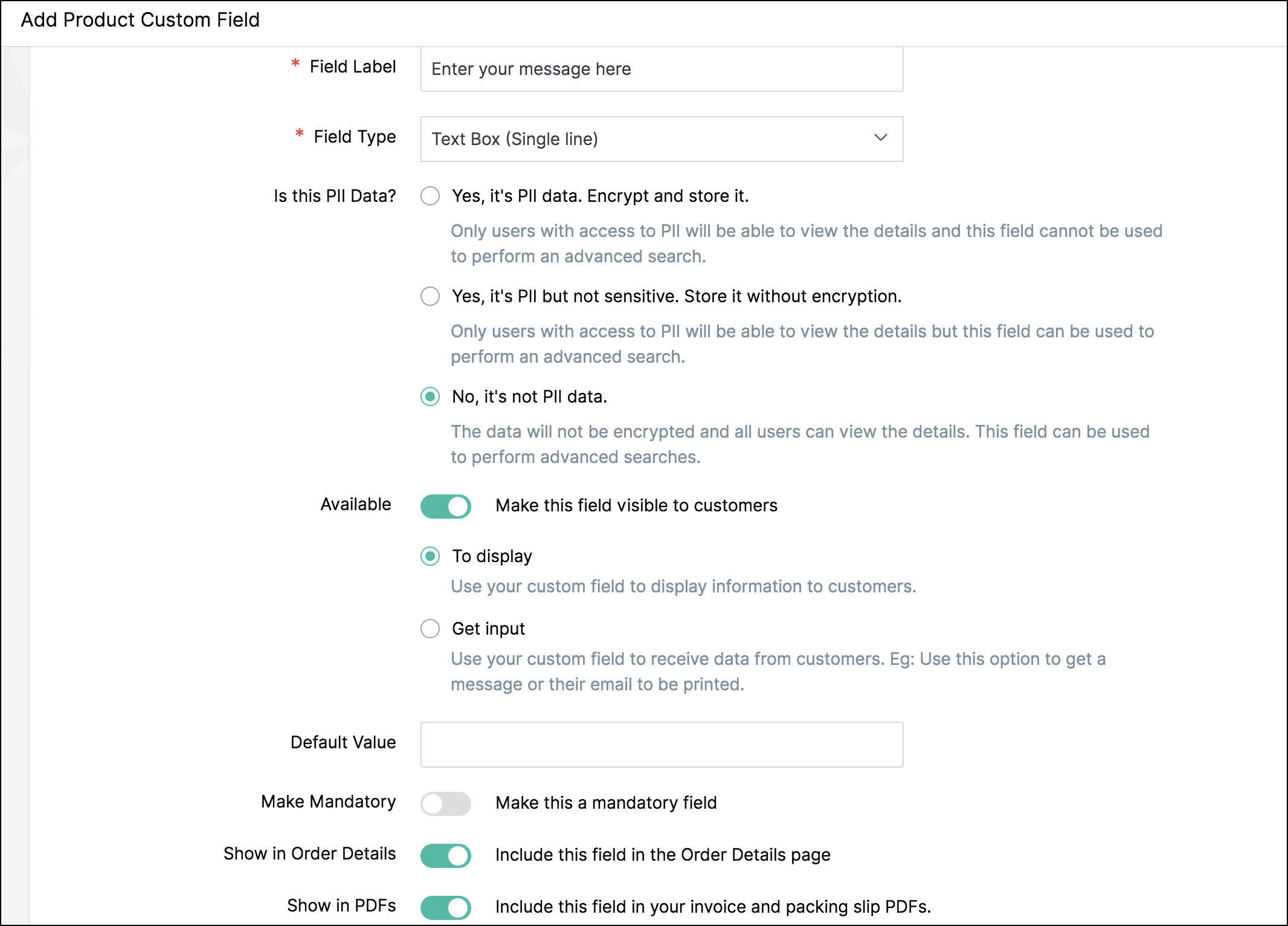Click the Field Label text input
Viewport: 1288px width, 926px height.
[x=662, y=69]
